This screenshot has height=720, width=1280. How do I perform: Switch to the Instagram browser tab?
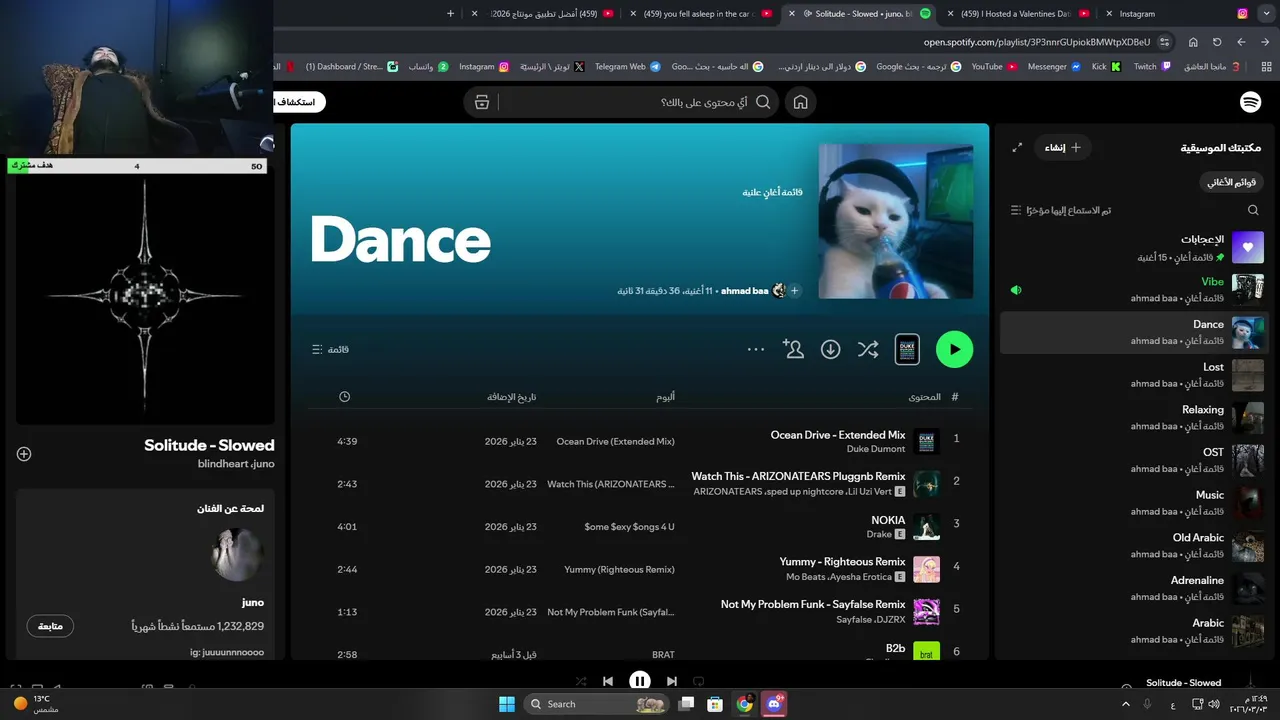1177,14
